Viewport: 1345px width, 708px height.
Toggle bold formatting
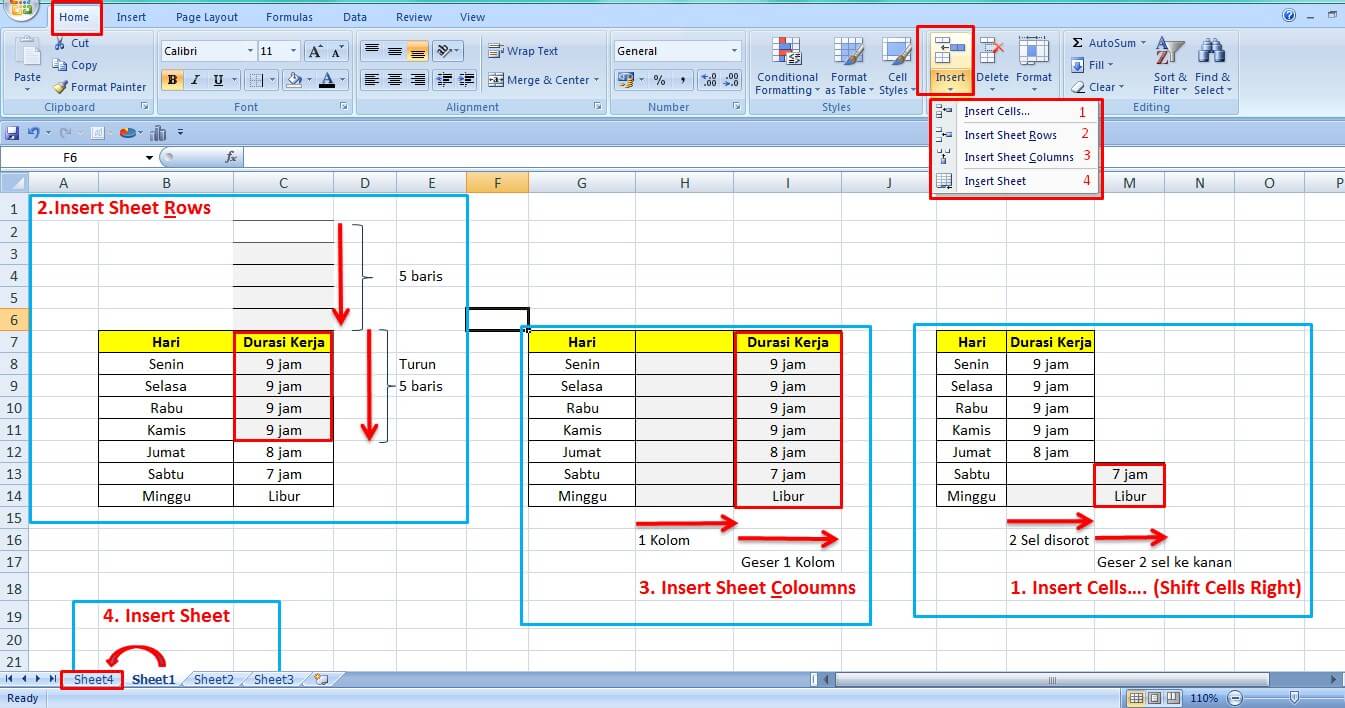click(x=172, y=78)
